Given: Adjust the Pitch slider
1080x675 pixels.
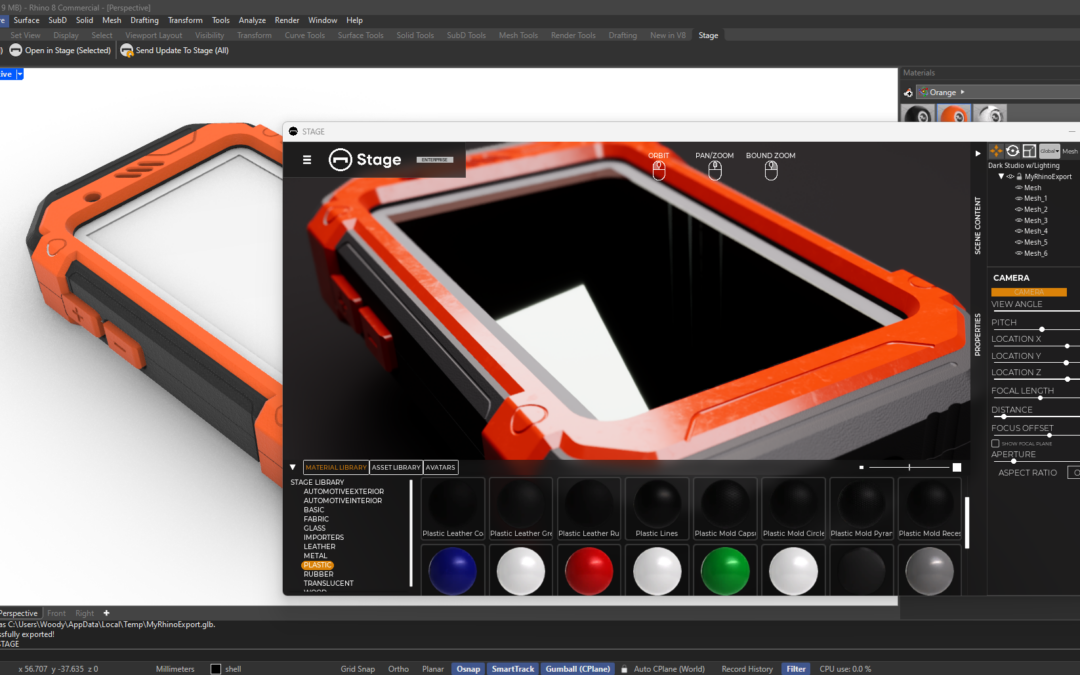Looking at the screenshot, I should click(1041, 329).
